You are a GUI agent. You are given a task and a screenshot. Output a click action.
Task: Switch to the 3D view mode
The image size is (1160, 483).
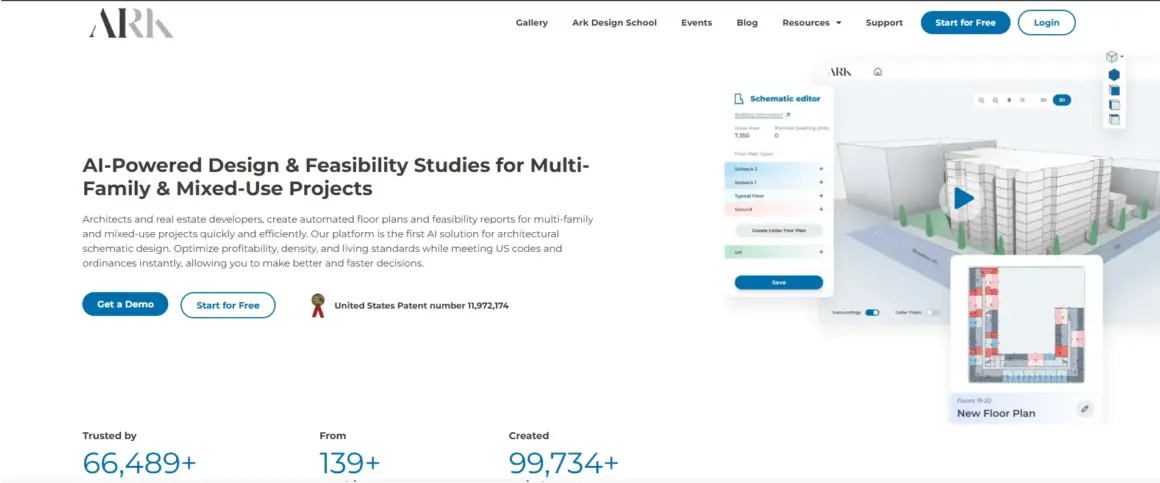(1062, 100)
